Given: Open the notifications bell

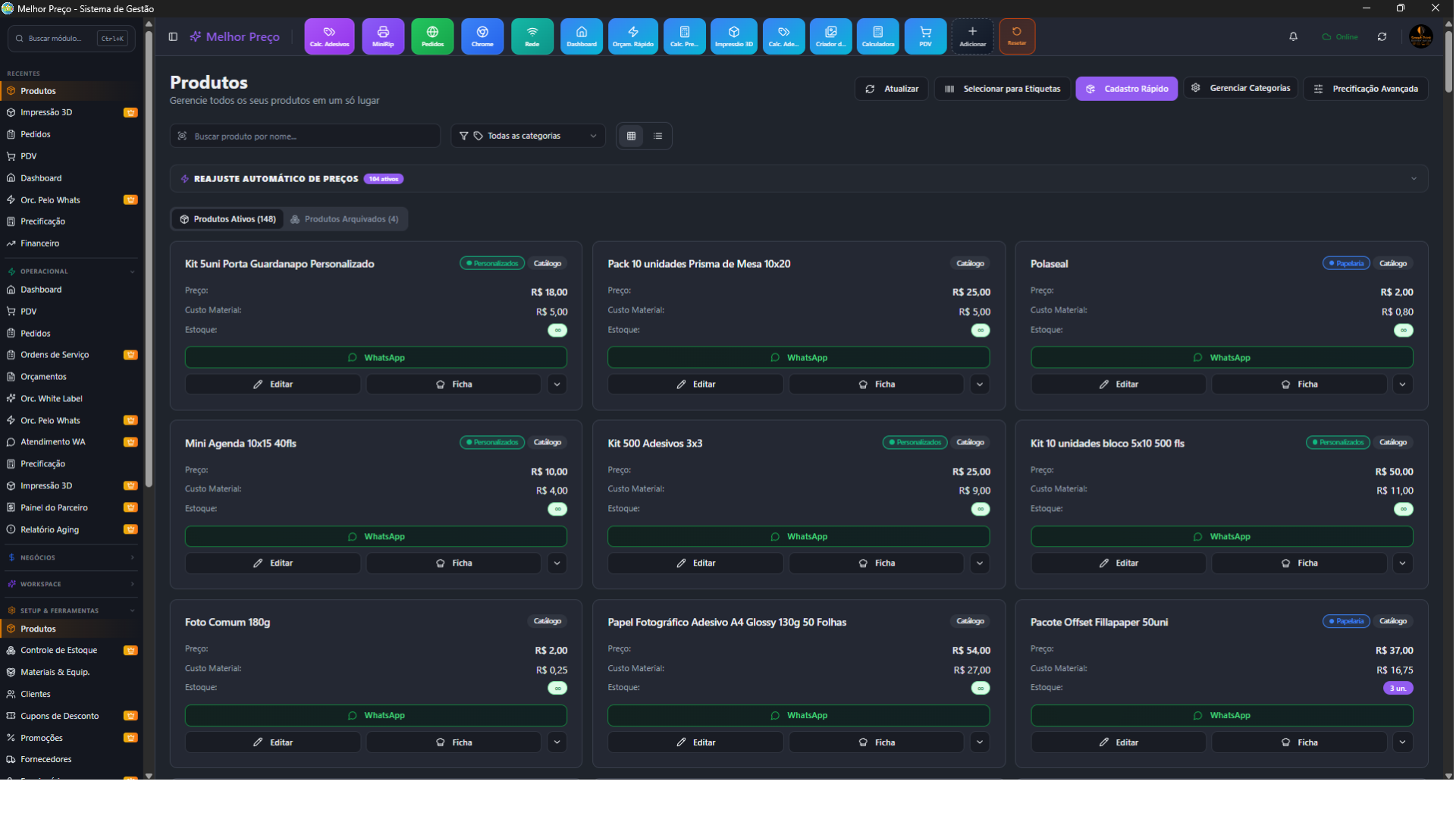Looking at the screenshot, I should [x=1294, y=36].
